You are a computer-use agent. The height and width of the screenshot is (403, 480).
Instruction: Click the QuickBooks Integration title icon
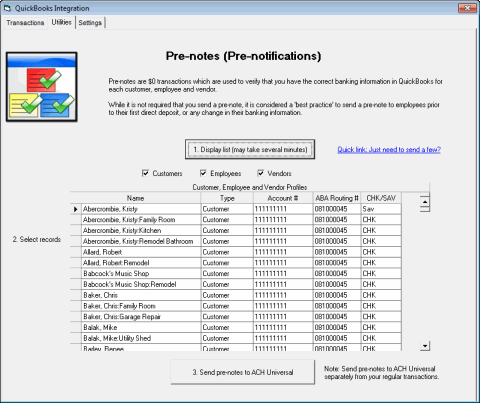click(7, 8)
